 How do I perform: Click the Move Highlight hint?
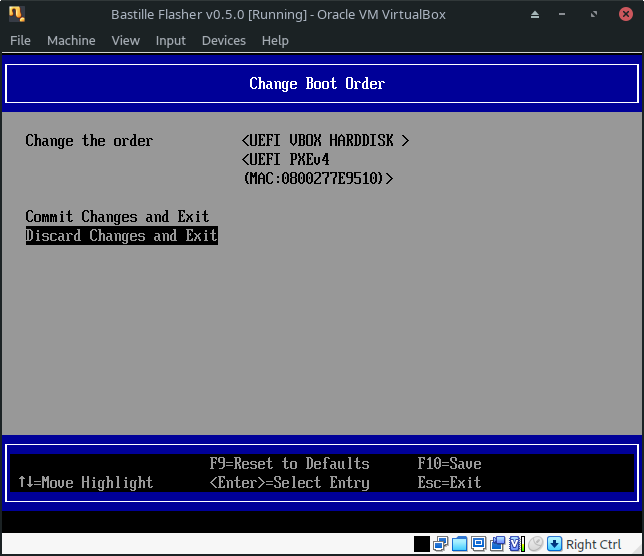click(x=85, y=482)
